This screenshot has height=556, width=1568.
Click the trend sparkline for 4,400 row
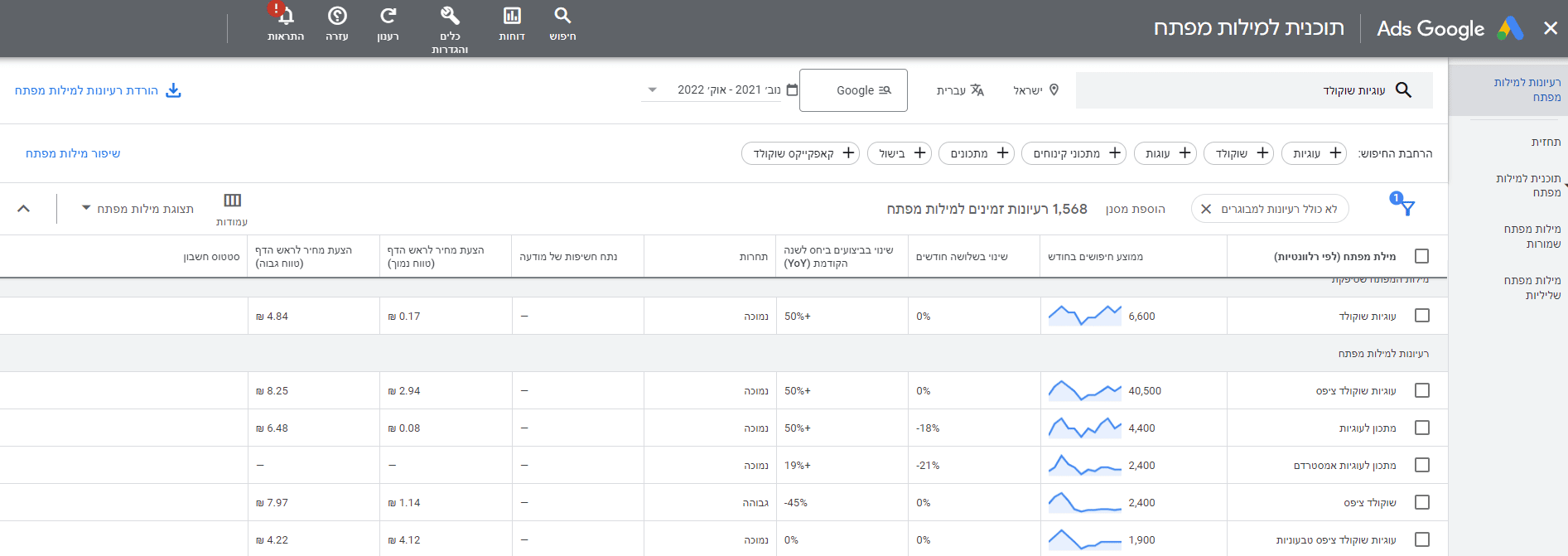[x=1084, y=428]
